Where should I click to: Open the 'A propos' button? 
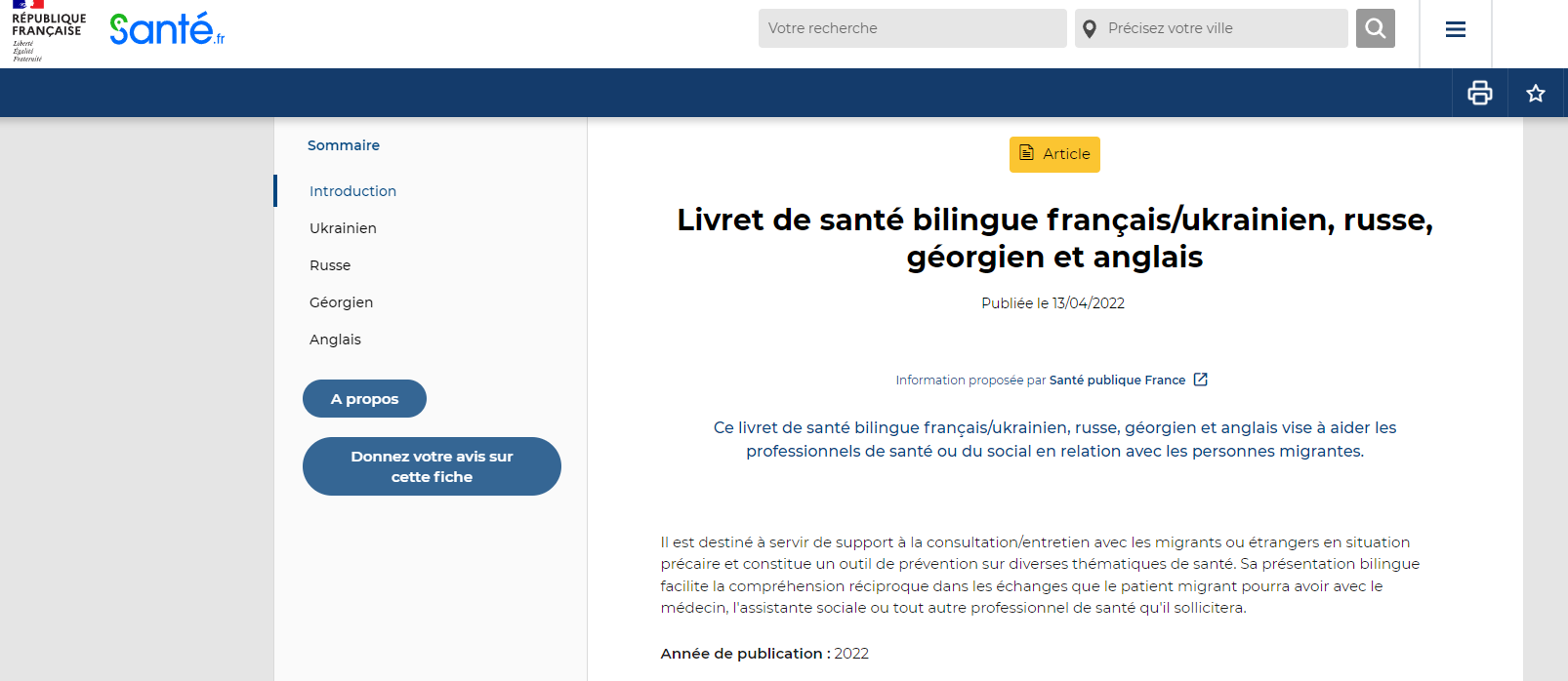pyautogui.click(x=364, y=399)
